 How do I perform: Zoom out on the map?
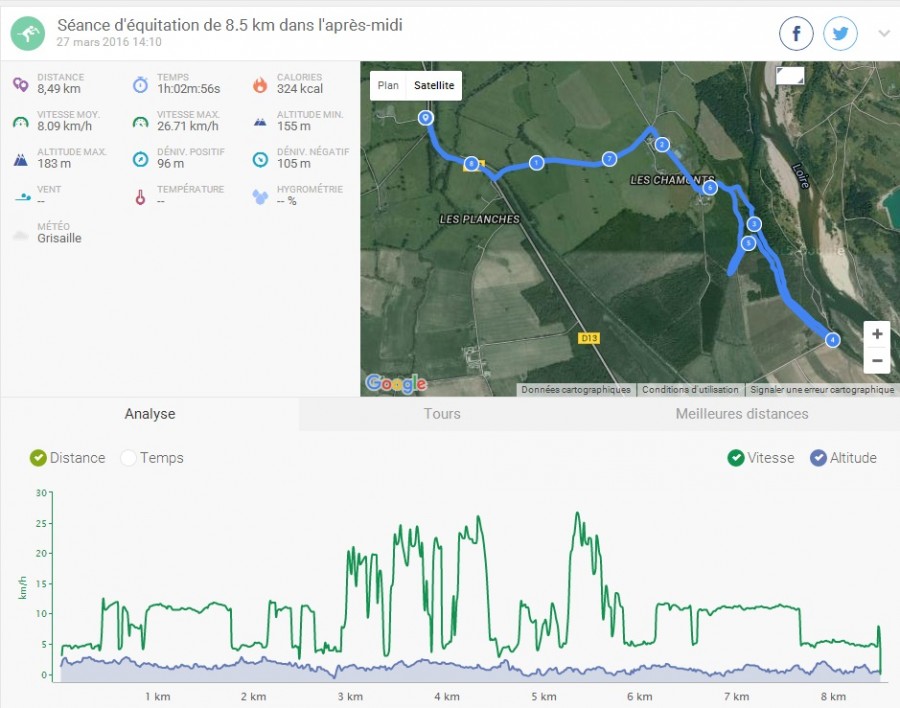tap(877, 360)
